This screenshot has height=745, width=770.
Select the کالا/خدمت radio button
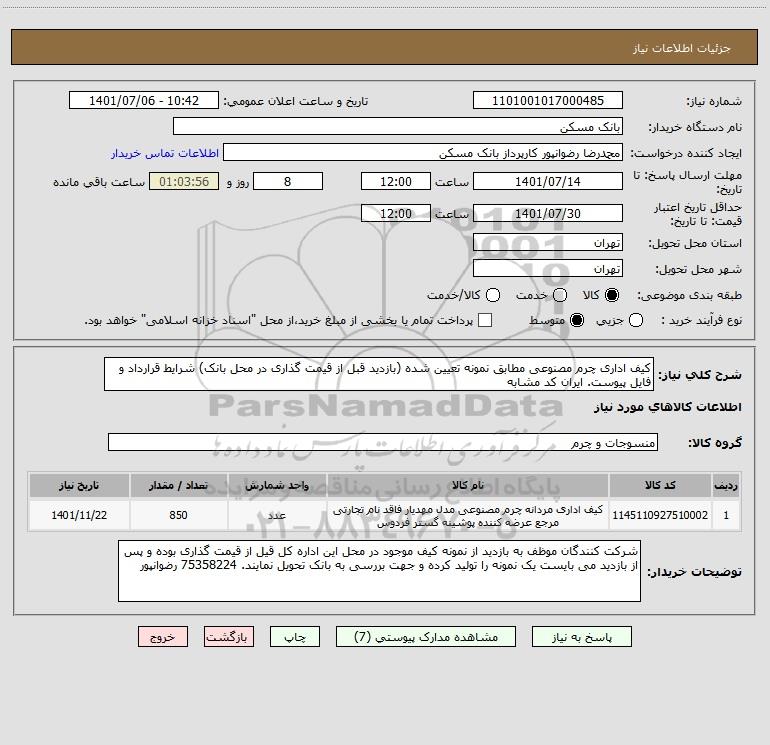pos(493,295)
